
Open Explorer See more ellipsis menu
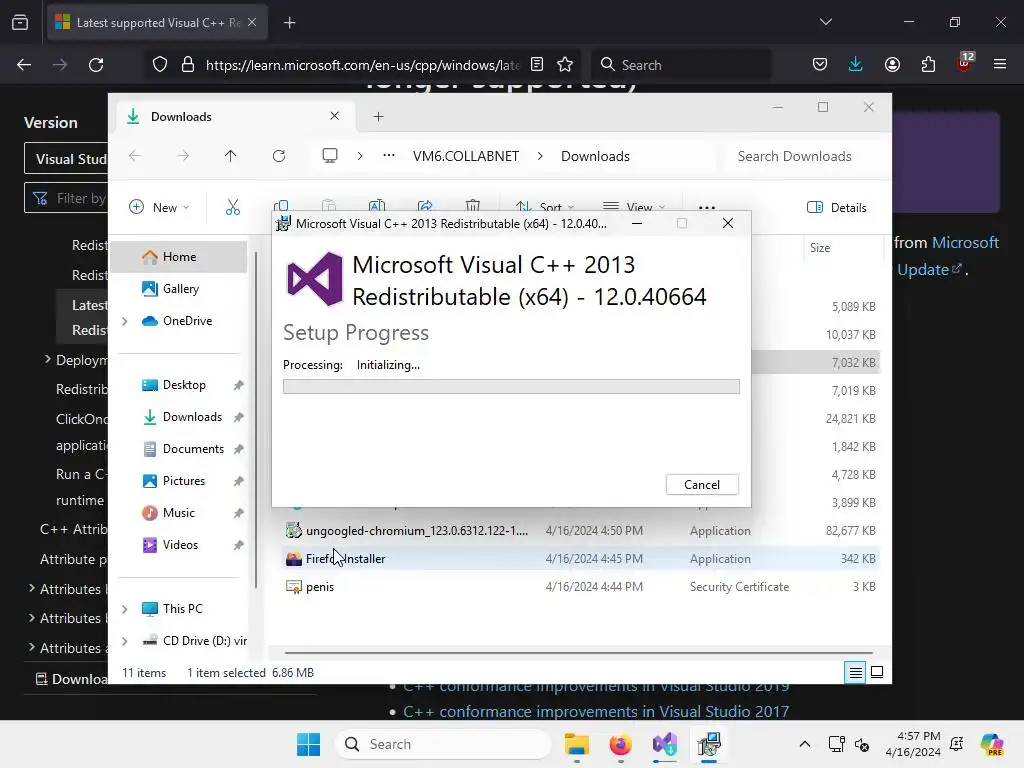point(707,207)
